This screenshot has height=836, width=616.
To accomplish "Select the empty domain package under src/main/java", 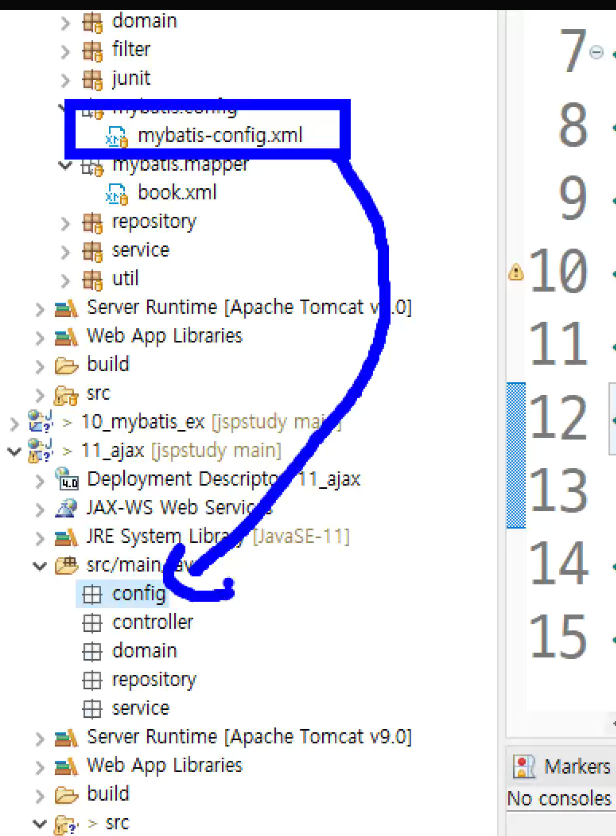I will [x=144, y=651].
